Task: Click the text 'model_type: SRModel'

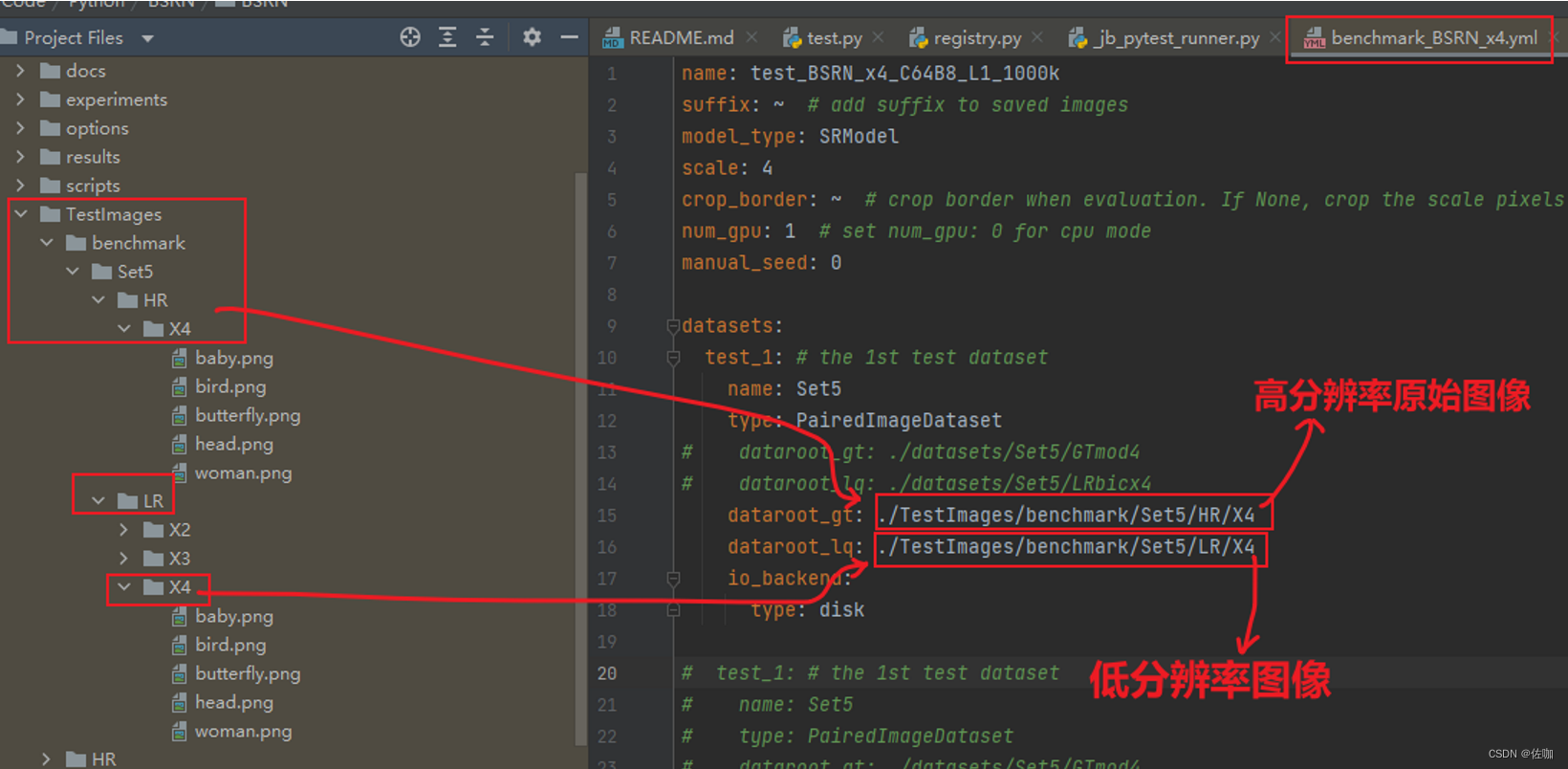Action: point(790,137)
